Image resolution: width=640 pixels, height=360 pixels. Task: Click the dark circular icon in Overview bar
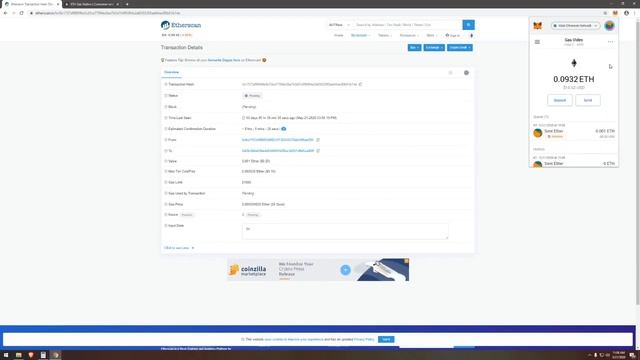[x=466, y=73]
